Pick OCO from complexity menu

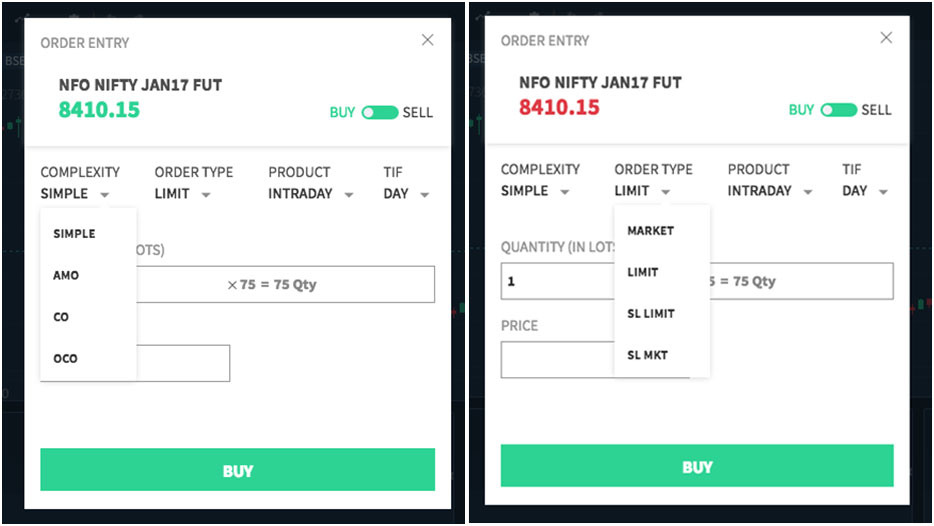tap(66, 358)
